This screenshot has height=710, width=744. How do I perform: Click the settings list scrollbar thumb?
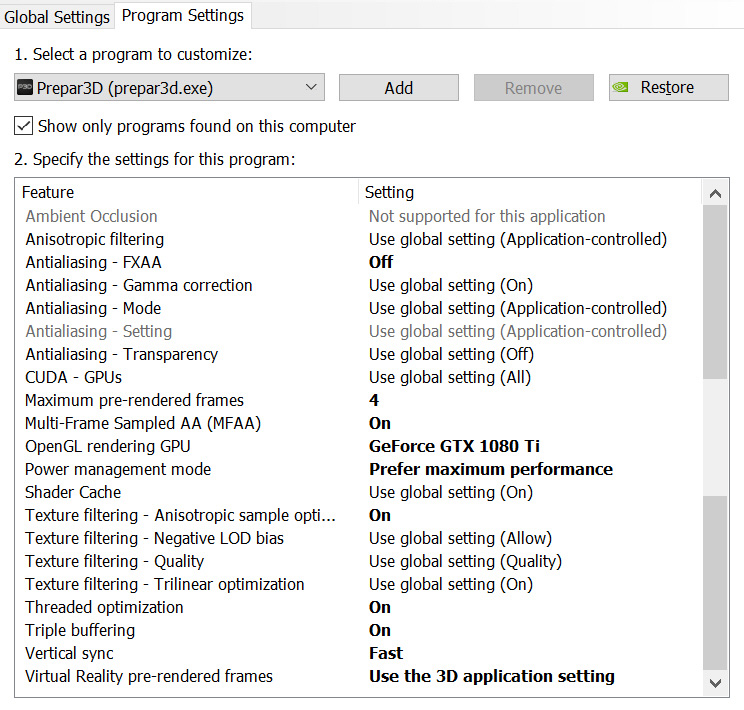[715, 292]
